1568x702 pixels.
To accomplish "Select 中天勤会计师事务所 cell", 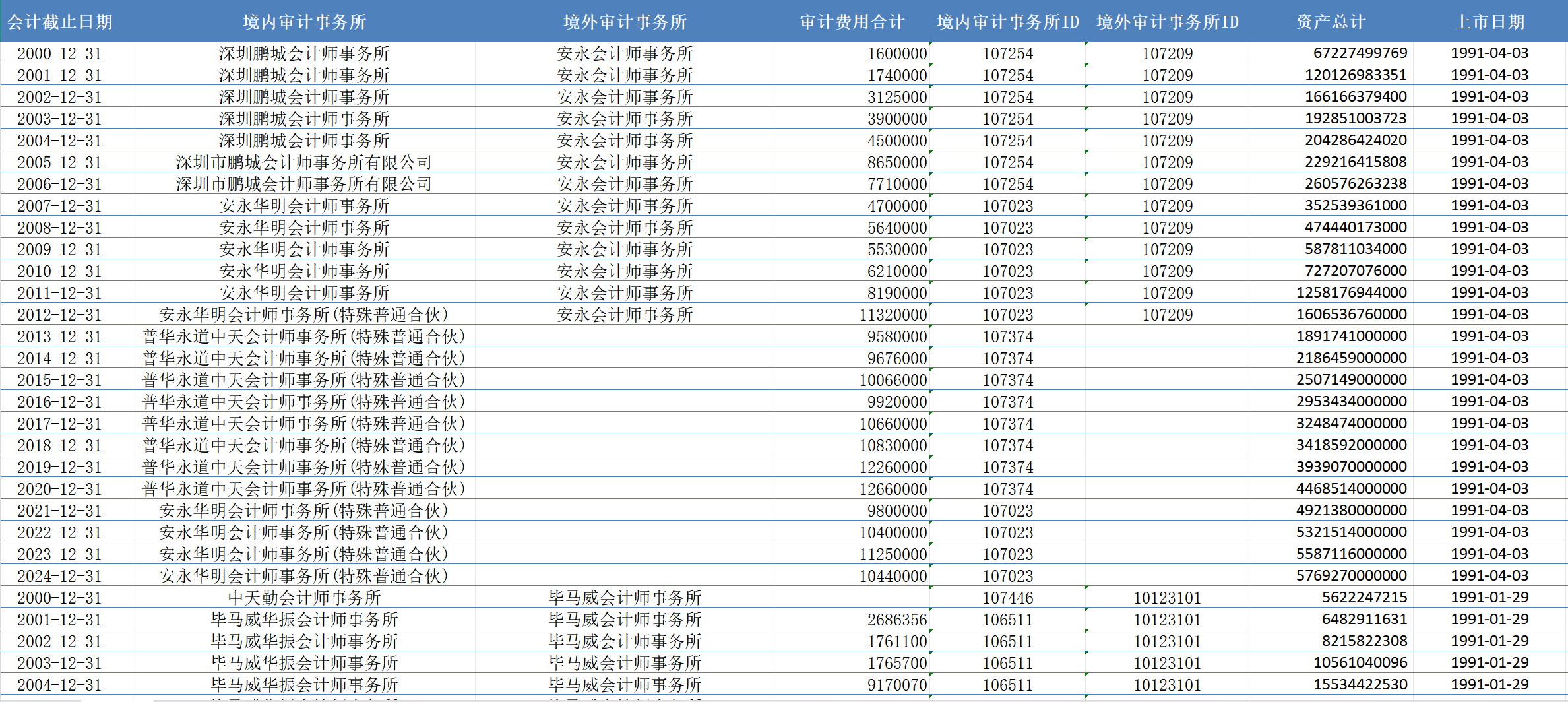I will point(304,598).
